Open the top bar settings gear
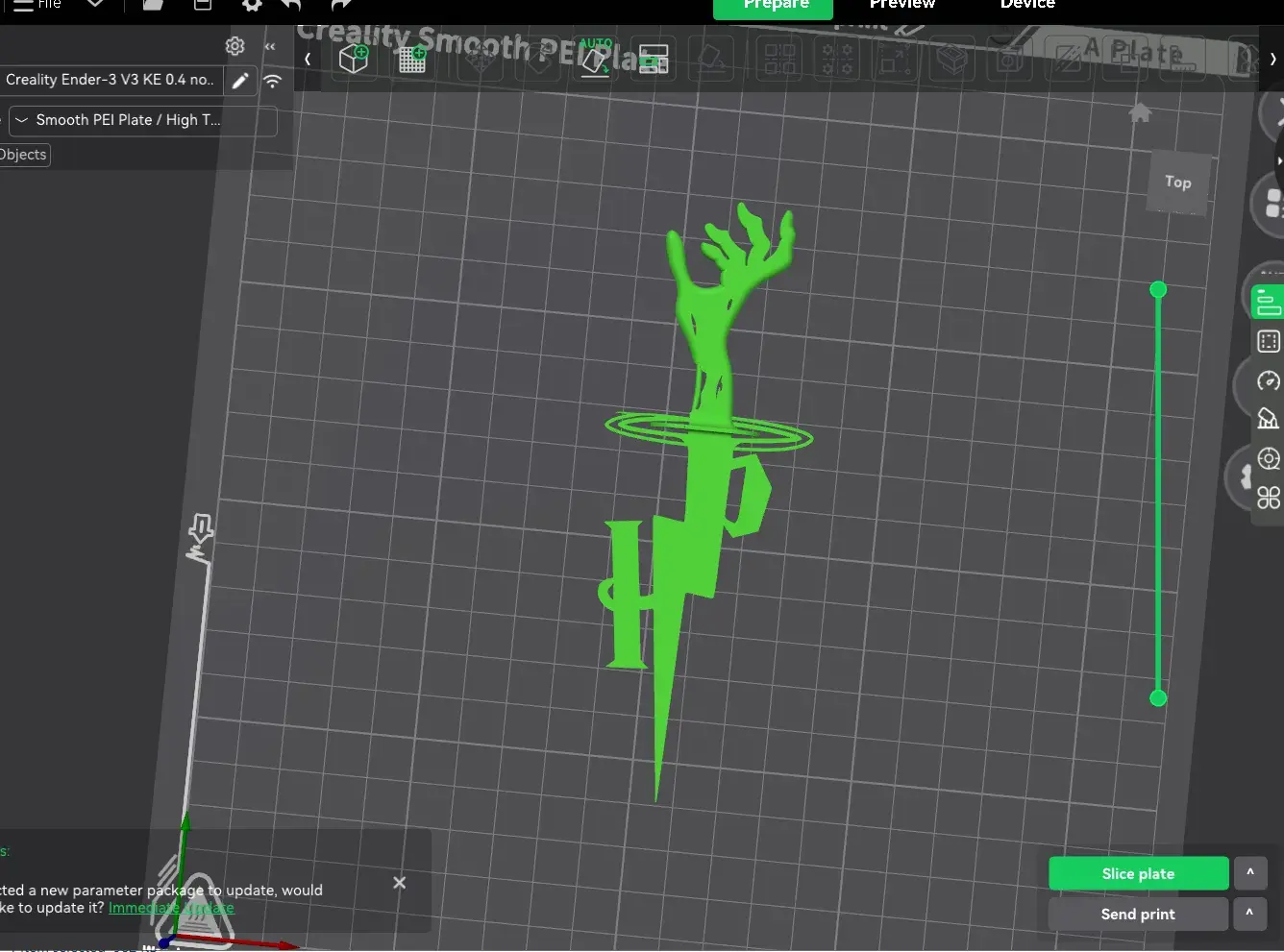 (x=252, y=5)
